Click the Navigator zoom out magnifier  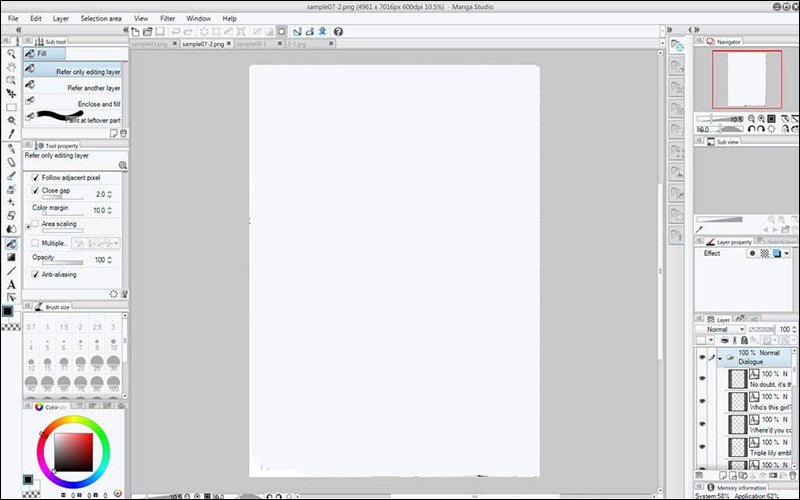coord(752,119)
